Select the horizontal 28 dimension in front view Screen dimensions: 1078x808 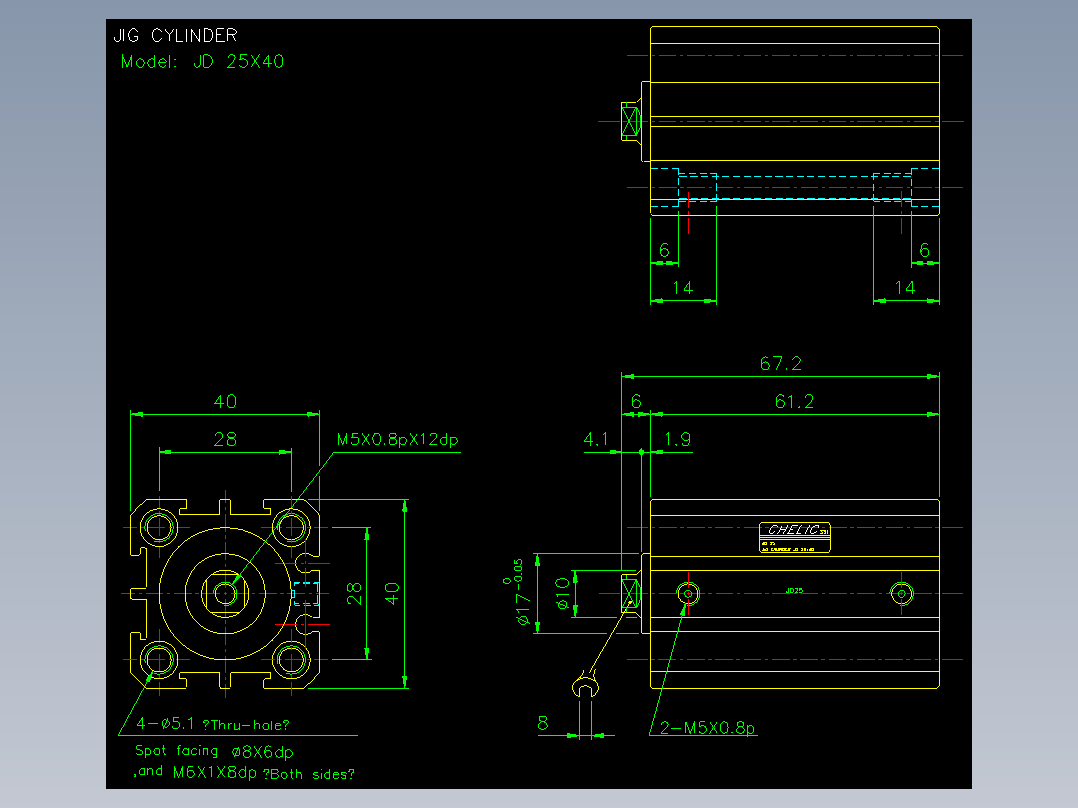[x=225, y=439]
